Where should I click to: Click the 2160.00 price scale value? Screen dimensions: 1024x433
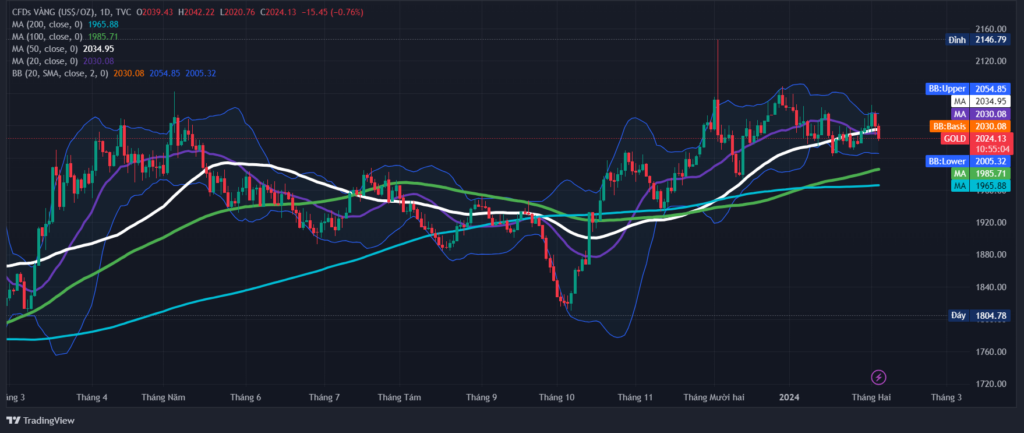pos(991,29)
